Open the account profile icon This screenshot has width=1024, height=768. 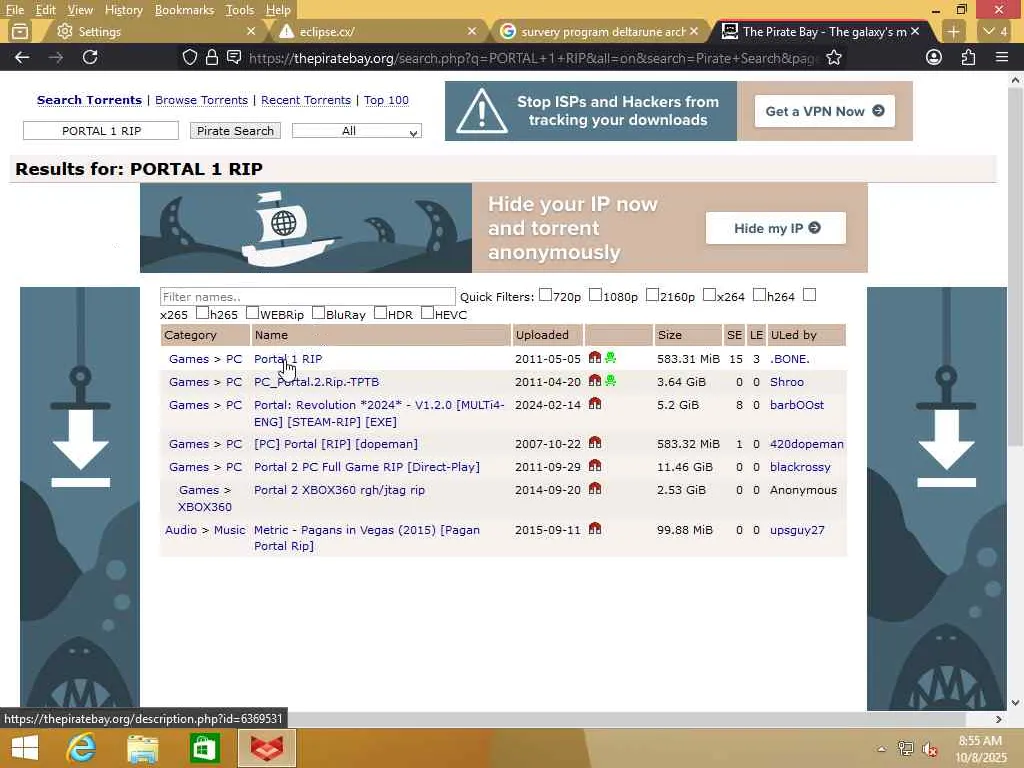[934, 57]
